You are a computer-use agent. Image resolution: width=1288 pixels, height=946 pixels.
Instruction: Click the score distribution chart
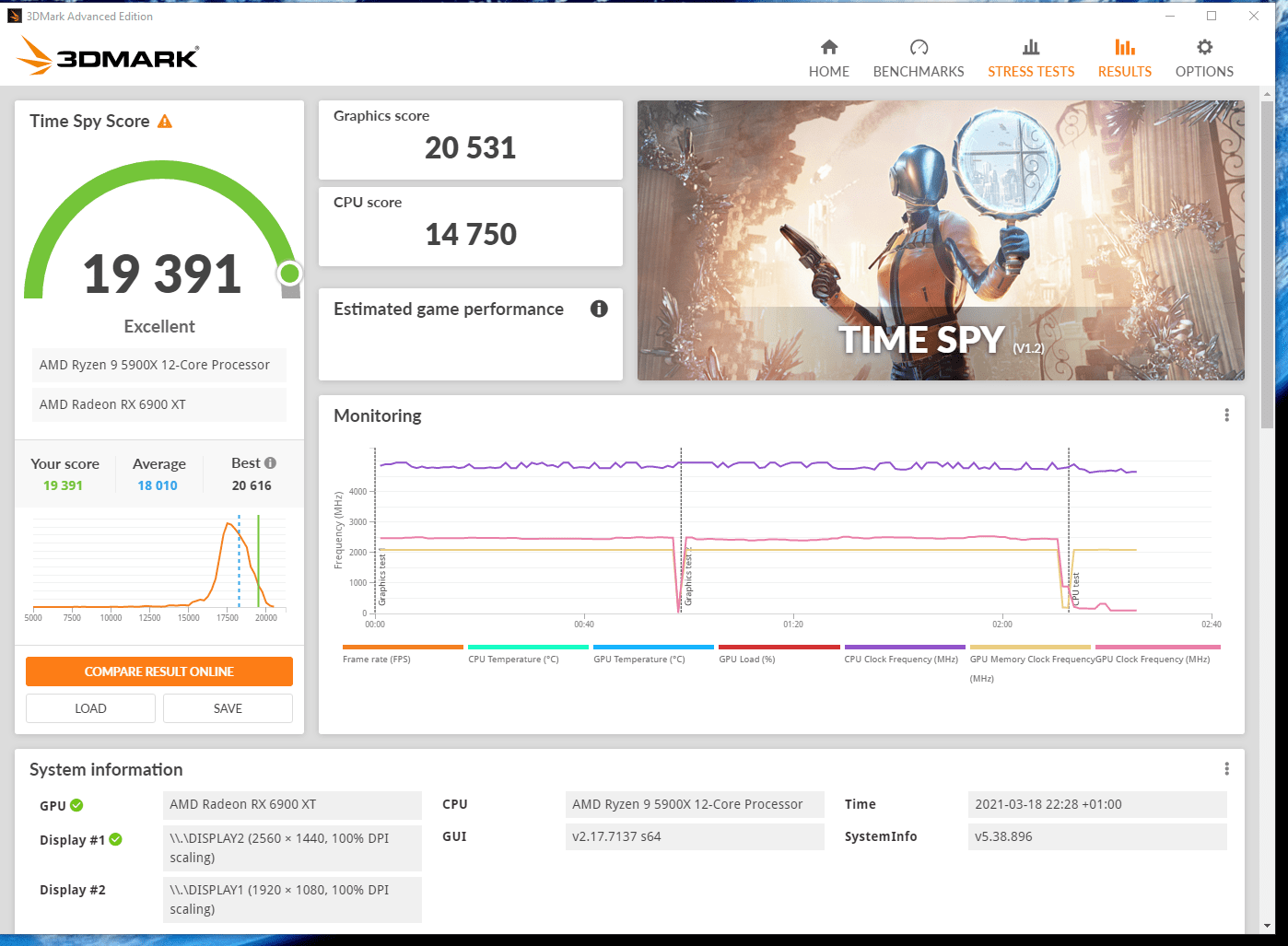[x=159, y=565]
